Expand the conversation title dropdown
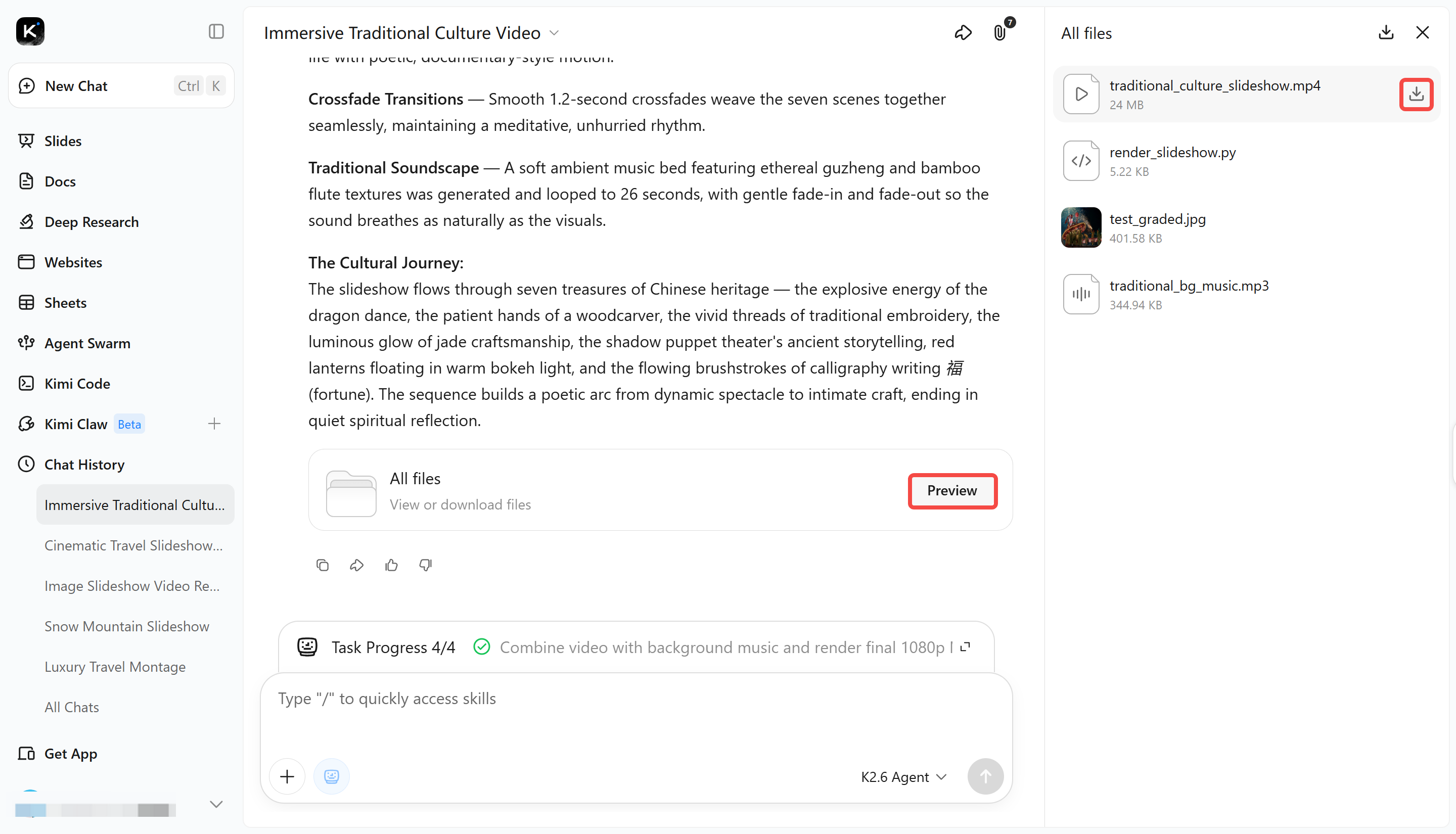The width and height of the screenshot is (1456, 834). tap(554, 33)
